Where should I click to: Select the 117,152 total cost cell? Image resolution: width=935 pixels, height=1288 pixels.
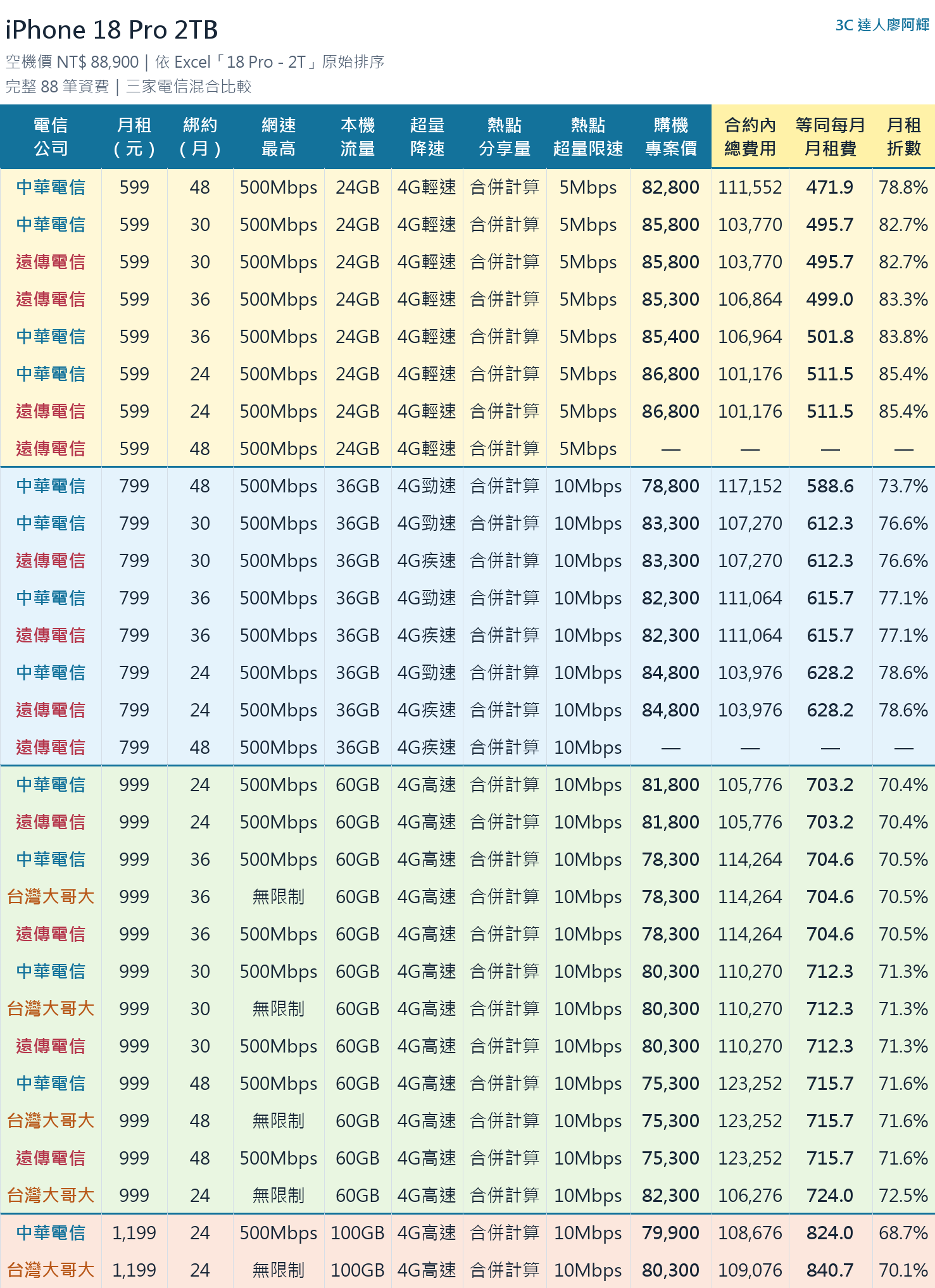pos(750,486)
